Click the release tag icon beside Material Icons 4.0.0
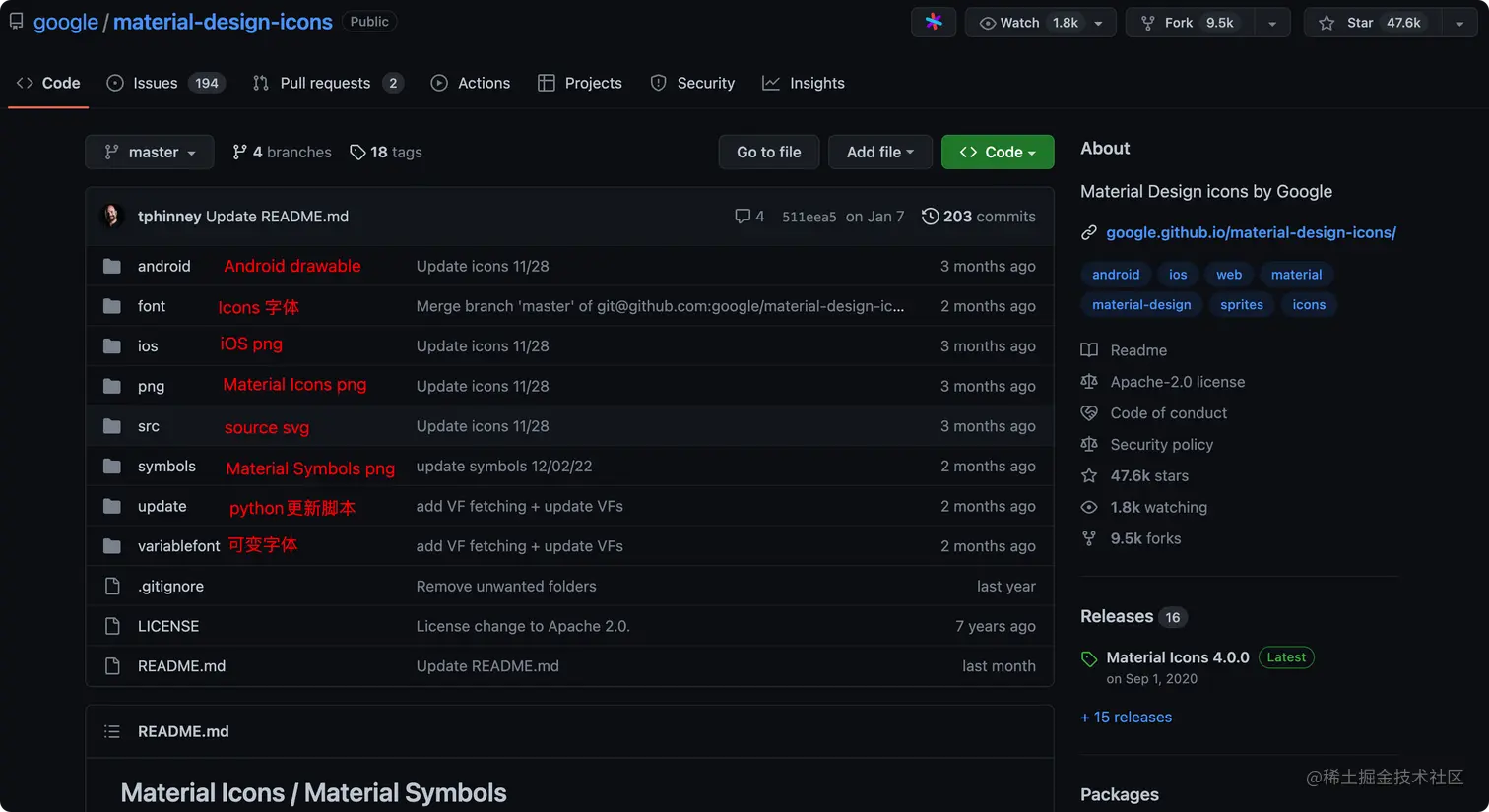The image size is (1489, 812). pyautogui.click(x=1089, y=658)
